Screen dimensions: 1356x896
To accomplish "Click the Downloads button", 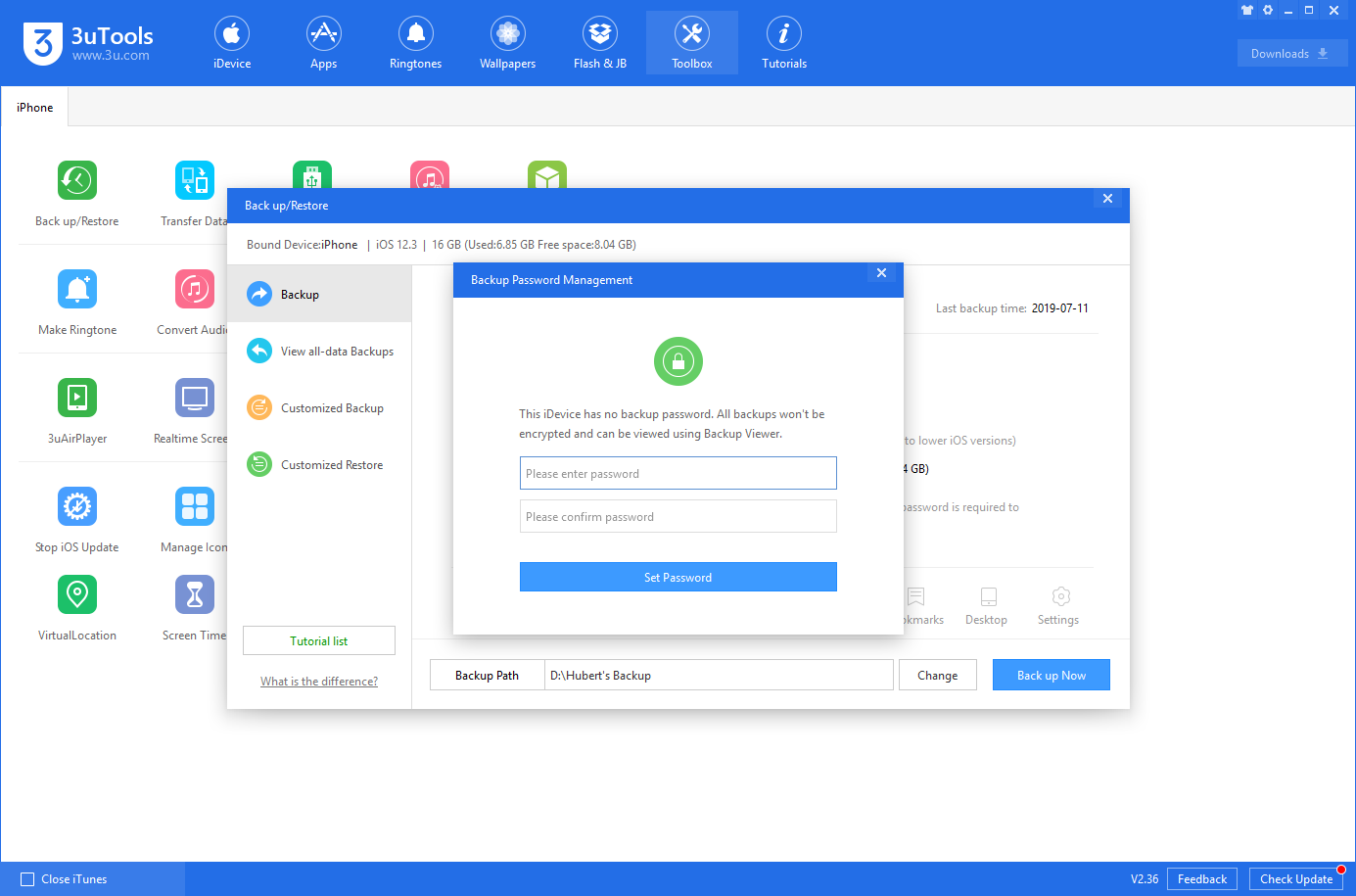I will (x=1292, y=53).
